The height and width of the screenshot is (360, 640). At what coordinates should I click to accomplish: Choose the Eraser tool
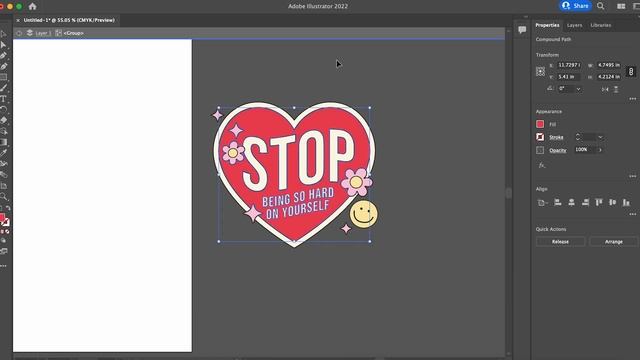click(3, 120)
